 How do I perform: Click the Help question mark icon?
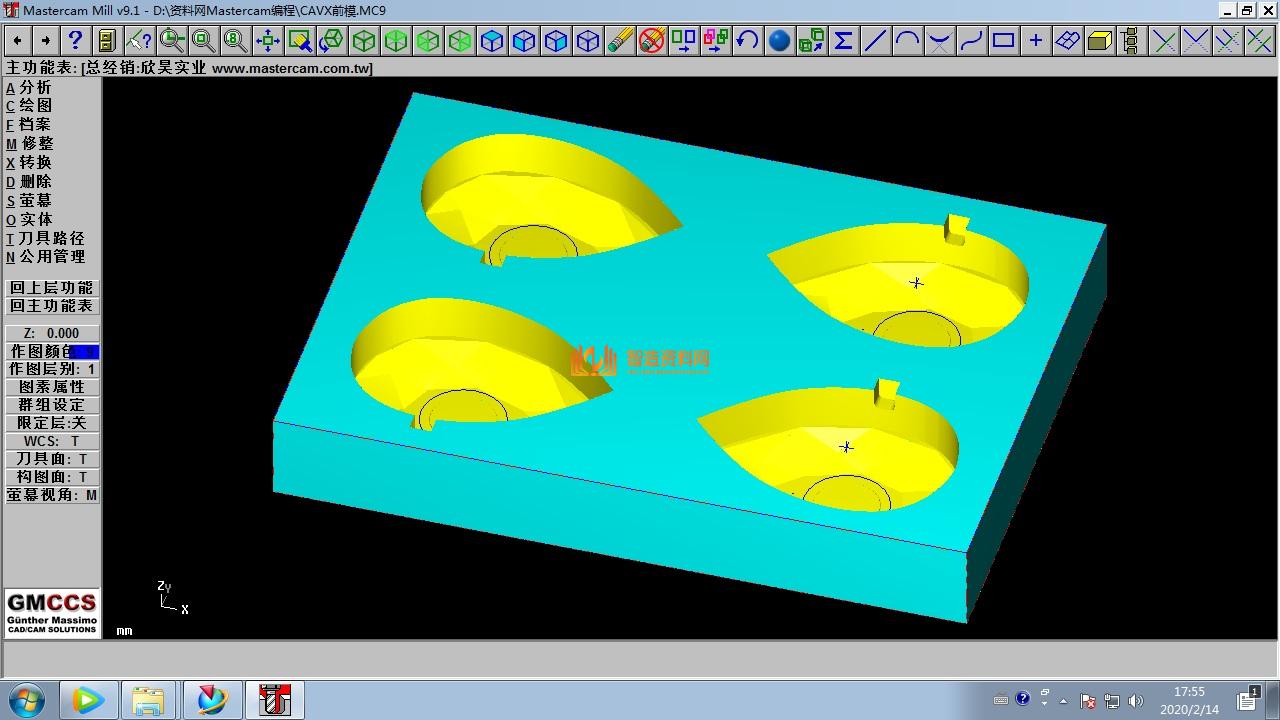click(x=75, y=40)
